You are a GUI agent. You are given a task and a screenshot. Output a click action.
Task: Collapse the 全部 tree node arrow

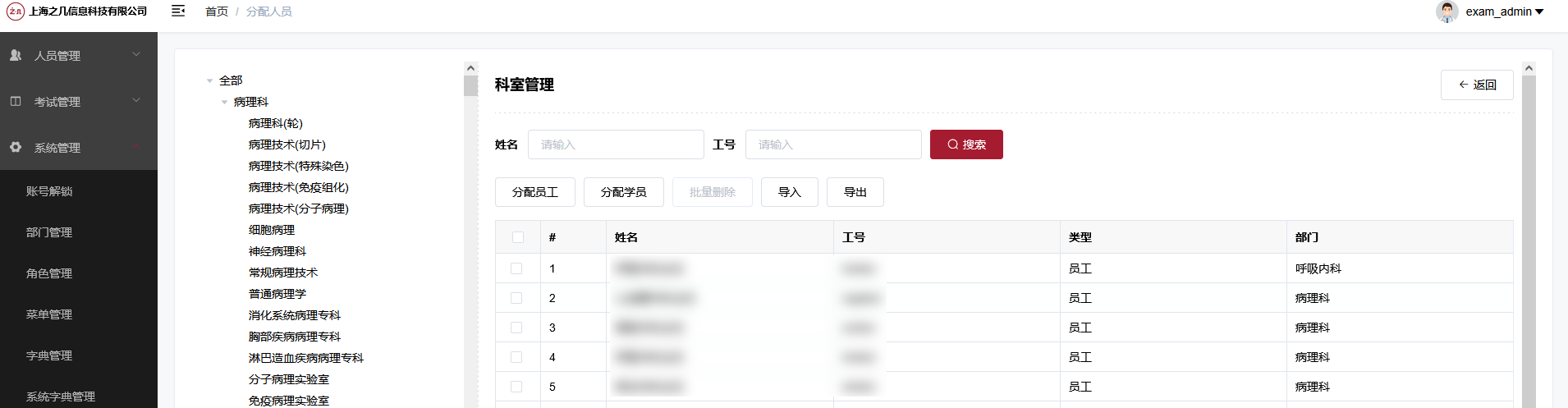coord(210,80)
